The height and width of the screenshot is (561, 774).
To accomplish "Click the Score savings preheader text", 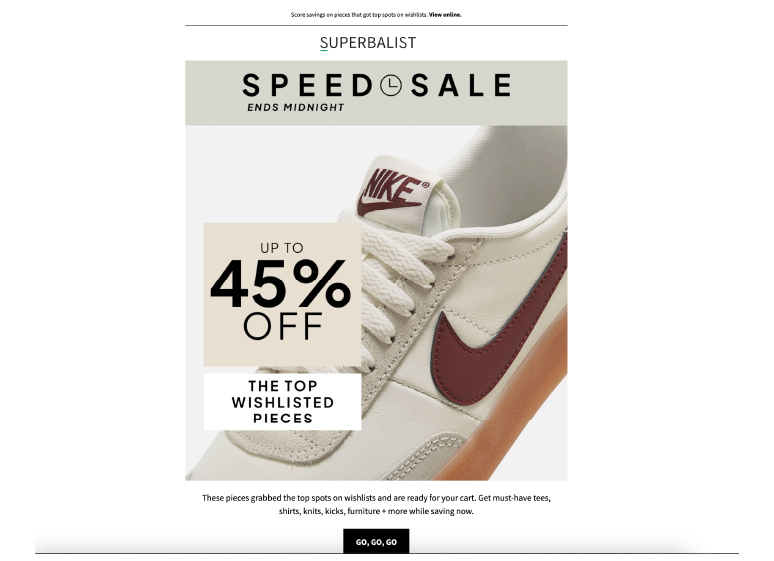I will pyautogui.click(x=358, y=15).
